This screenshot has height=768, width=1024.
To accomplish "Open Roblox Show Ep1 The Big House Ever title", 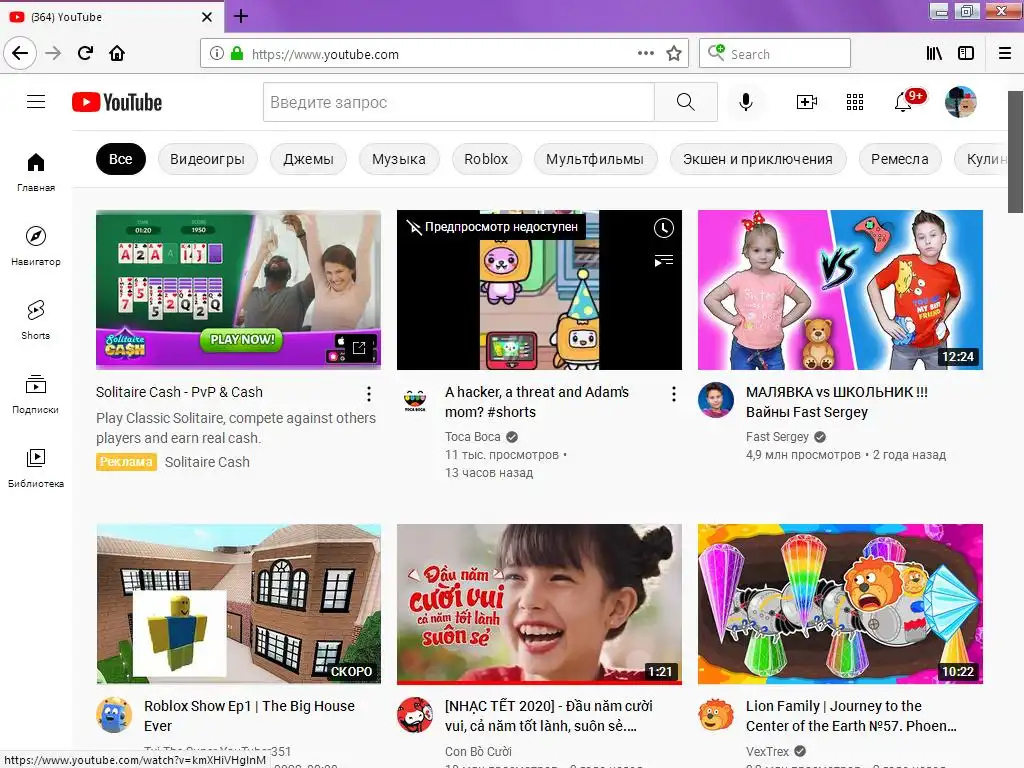I will (x=249, y=716).
